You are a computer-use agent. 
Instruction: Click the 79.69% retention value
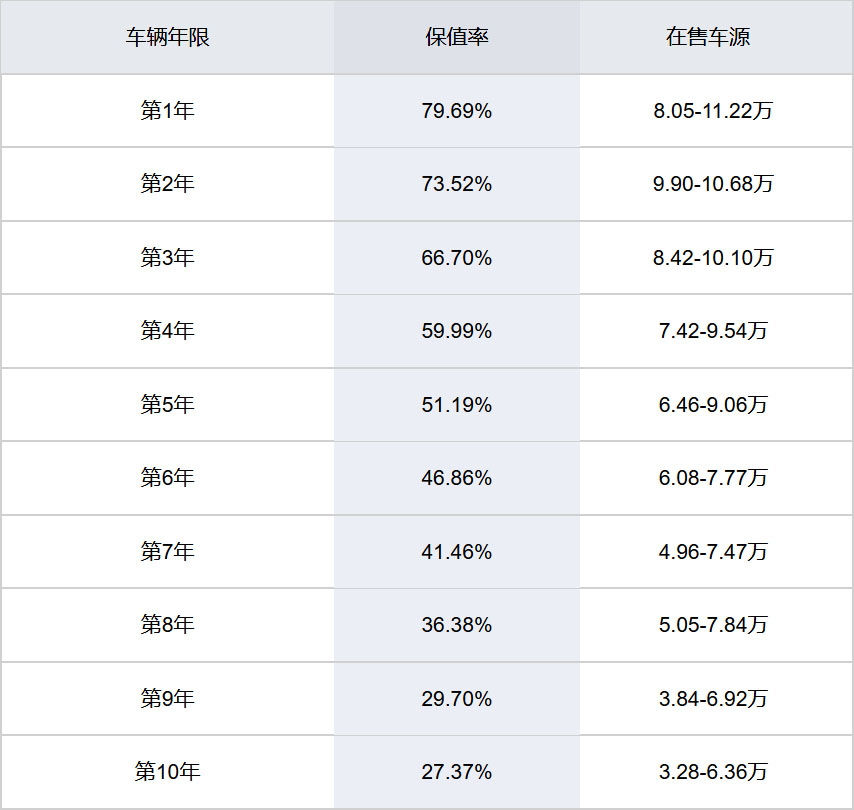pyautogui.click(x=456, y=111)
